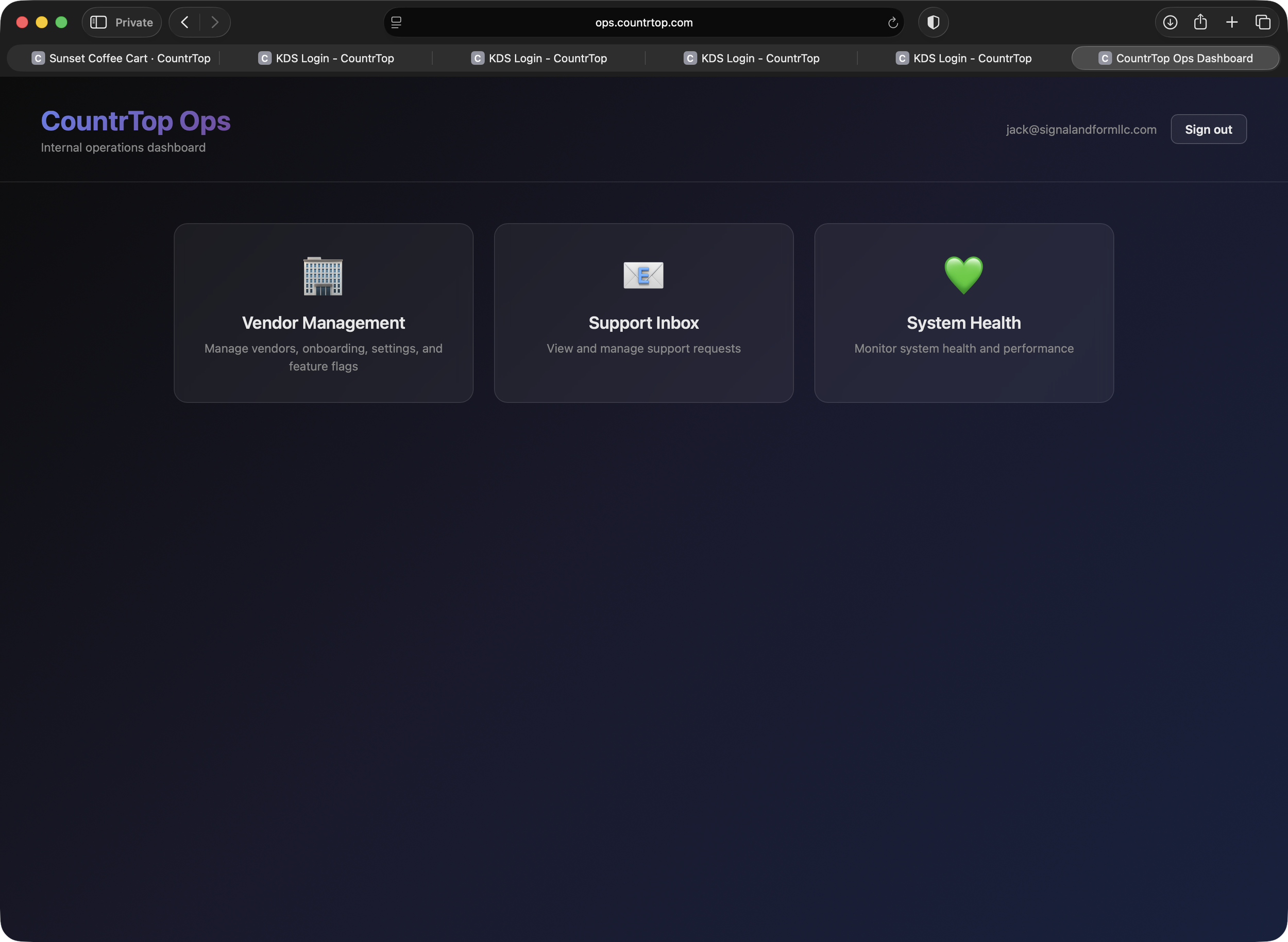Toggle the sidebar with the Private sidebar icon
The image size is (1288, 942).
pos(98,22)
